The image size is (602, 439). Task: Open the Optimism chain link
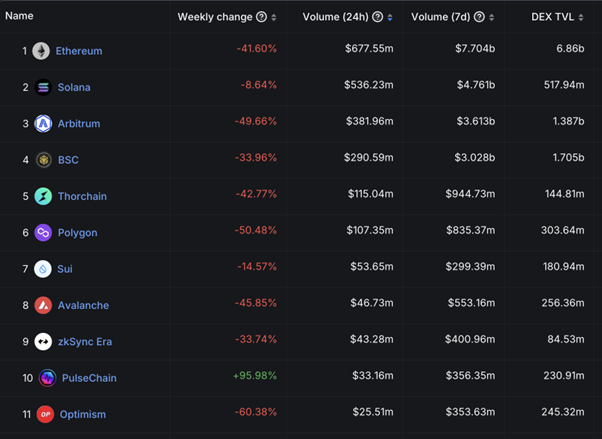click(83, 414)
